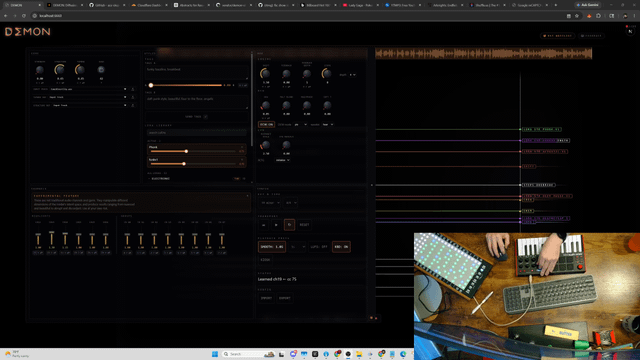This screenshot has height=360, width=640.
Task: Click the engine steps knob showing 8
Action: tap(327, 73)
